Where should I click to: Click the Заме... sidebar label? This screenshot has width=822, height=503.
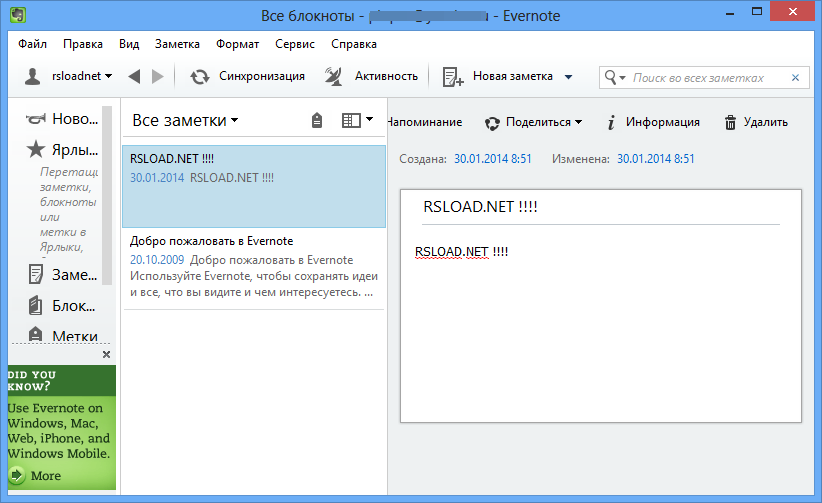pos(74,275)
